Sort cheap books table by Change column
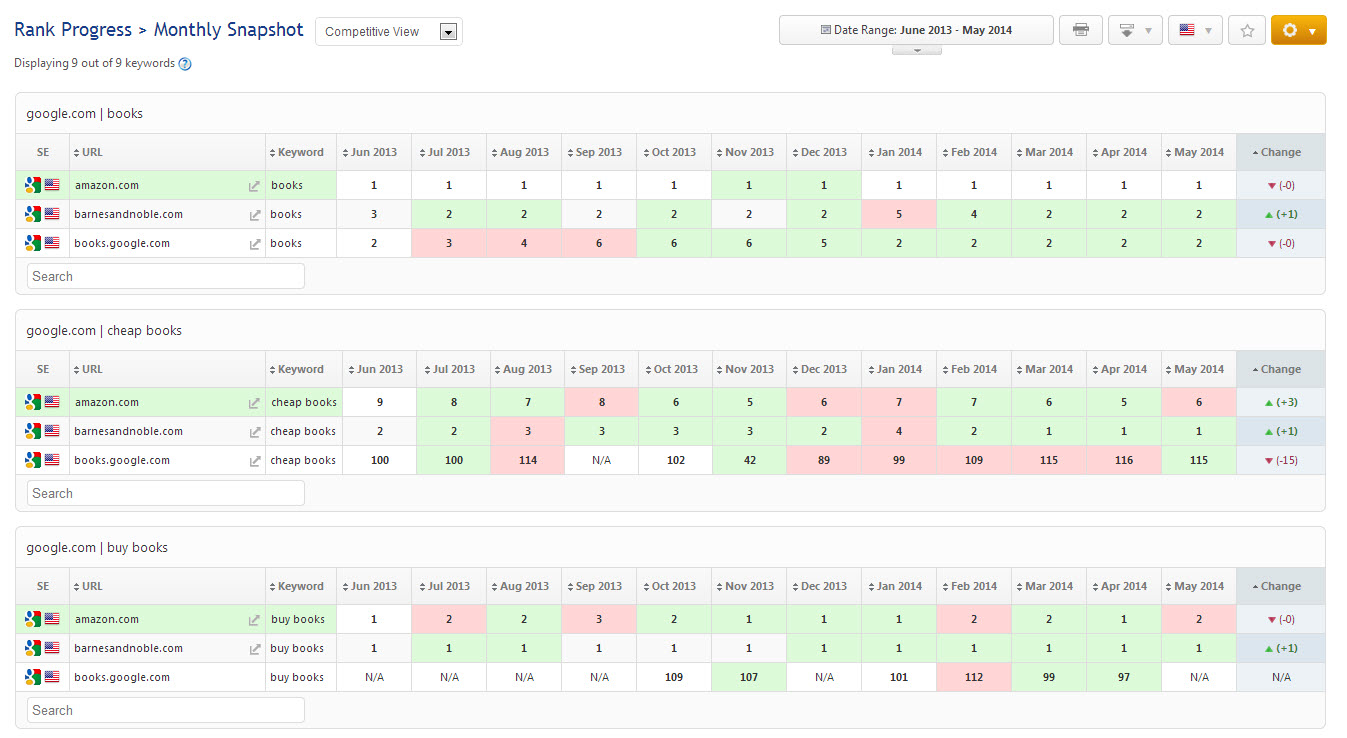This screenshot has width=1347, height=738. (x=1280, y=370)
